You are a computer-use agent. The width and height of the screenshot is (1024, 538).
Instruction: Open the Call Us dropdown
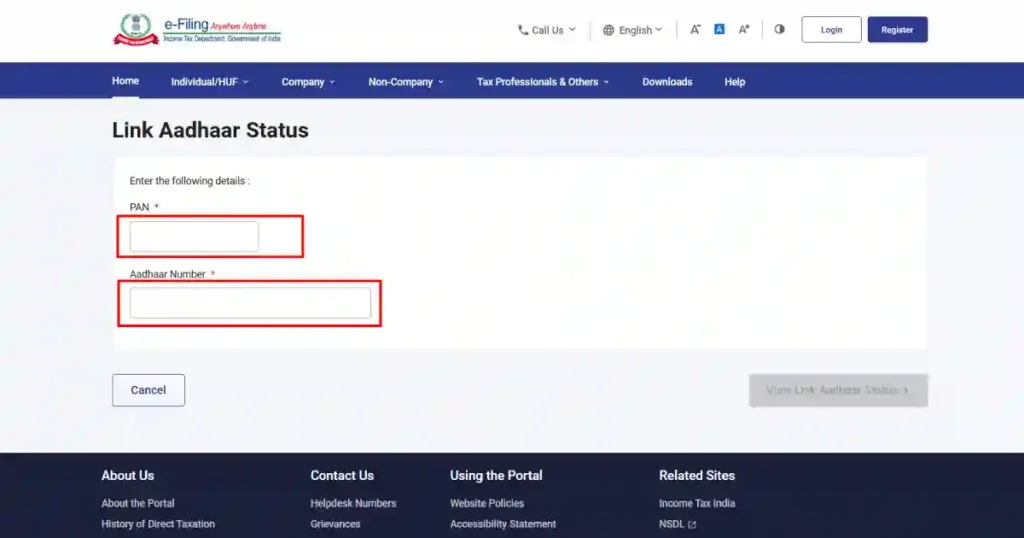(547, 30)
